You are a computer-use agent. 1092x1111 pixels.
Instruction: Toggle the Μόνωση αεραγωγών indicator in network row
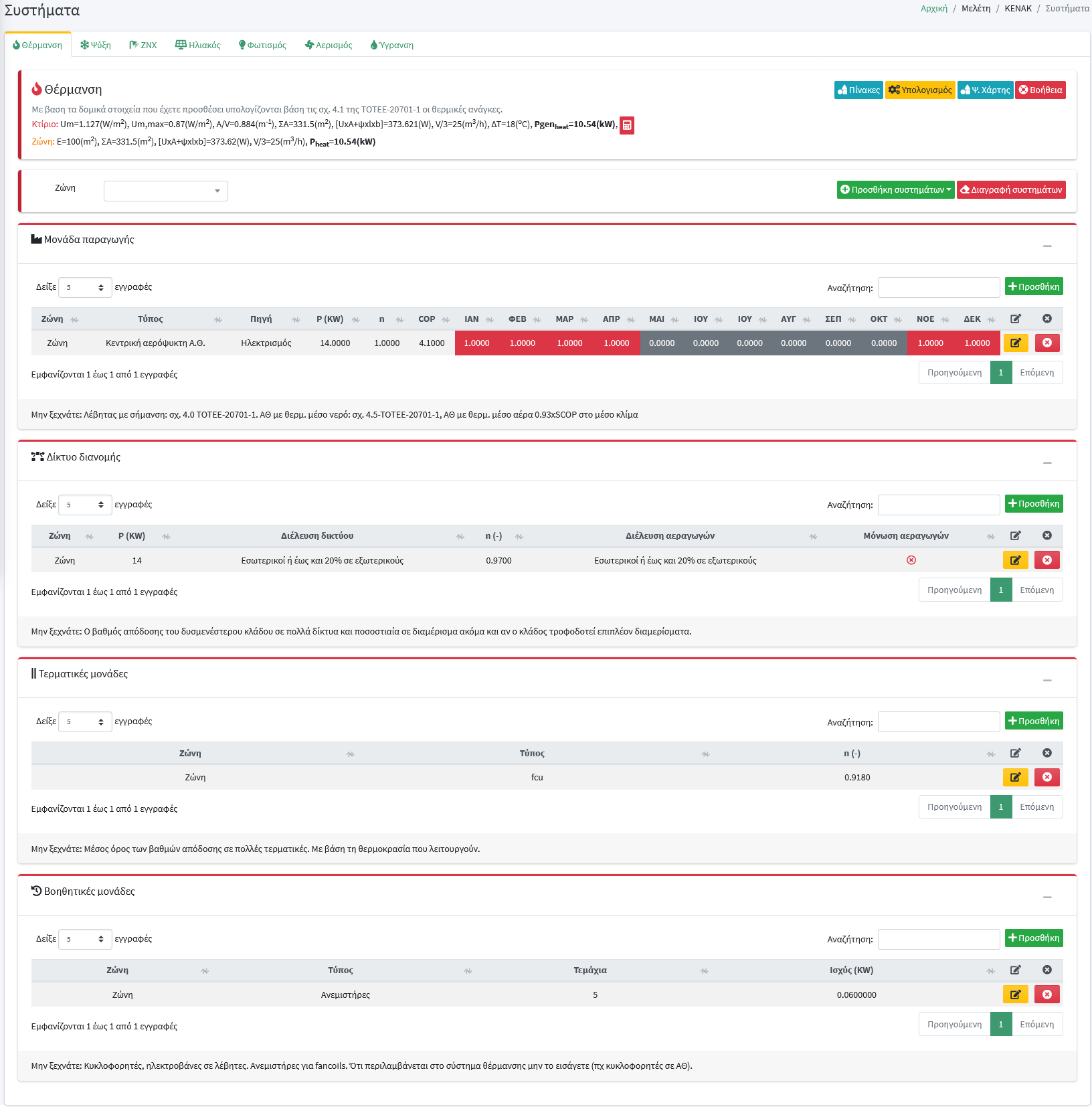point(911,560)
